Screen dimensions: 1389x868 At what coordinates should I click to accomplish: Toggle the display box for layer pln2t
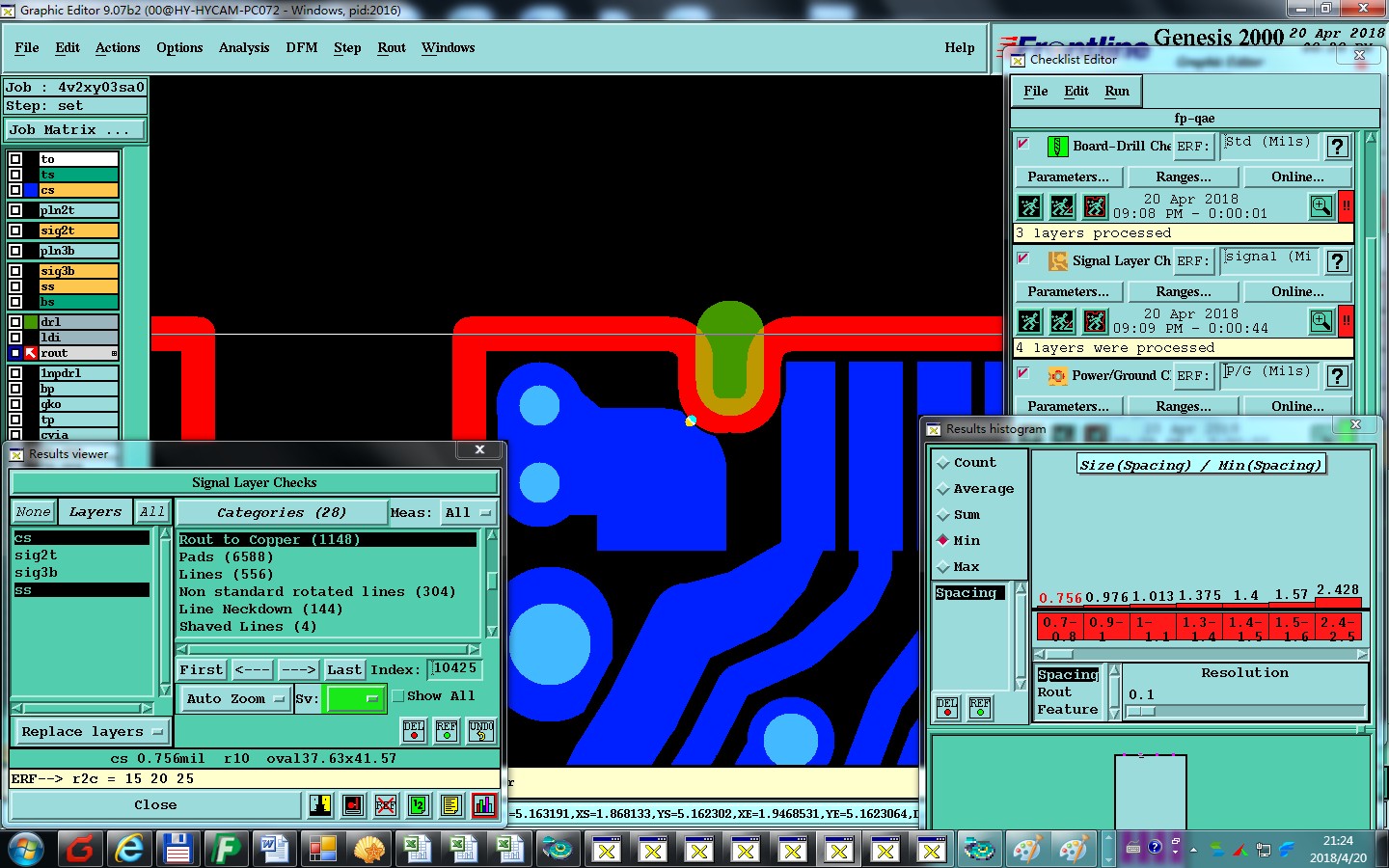pyautogui.click(x=15, y=210)
